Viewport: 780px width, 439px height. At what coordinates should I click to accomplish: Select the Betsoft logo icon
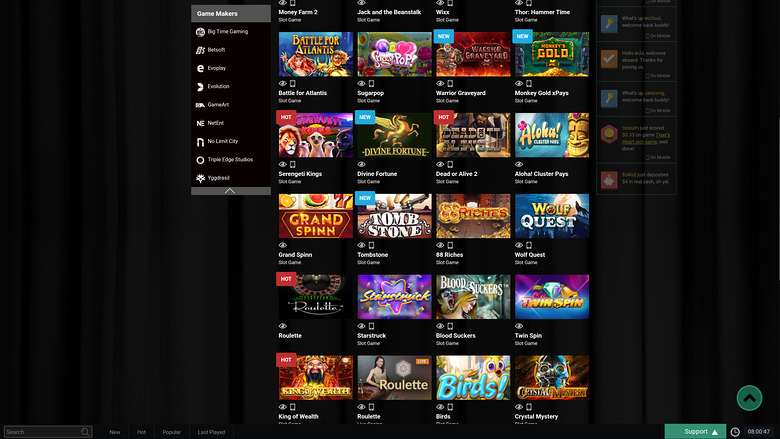point(200,50)
